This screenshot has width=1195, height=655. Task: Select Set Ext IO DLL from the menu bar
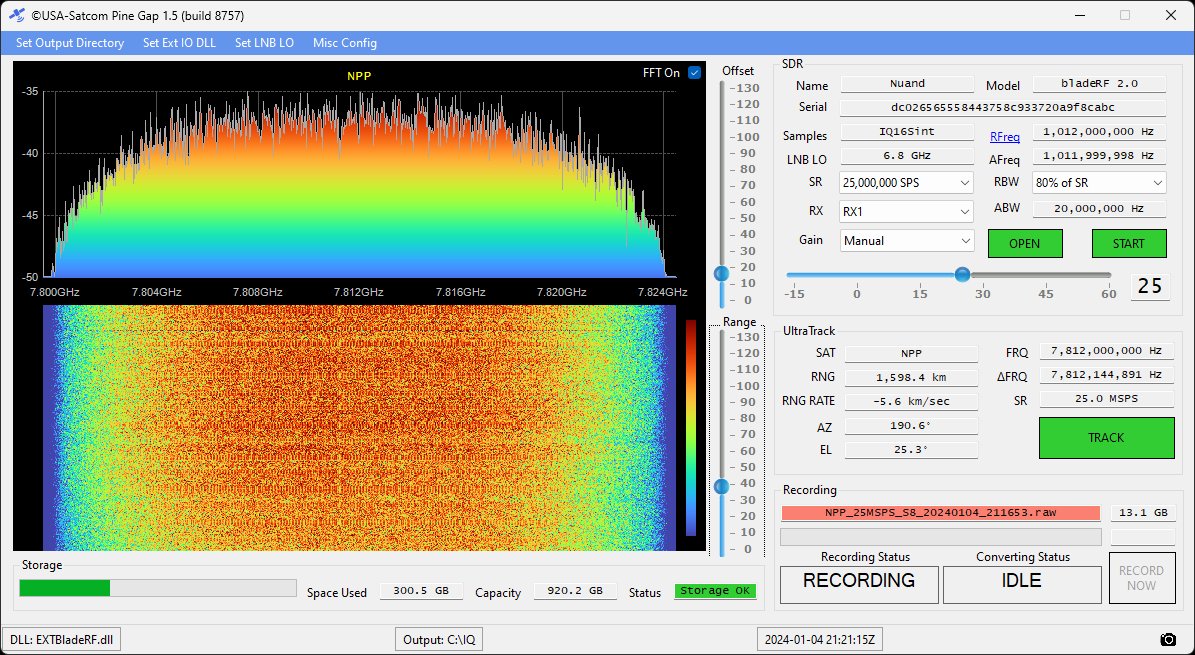click(178, 43)
